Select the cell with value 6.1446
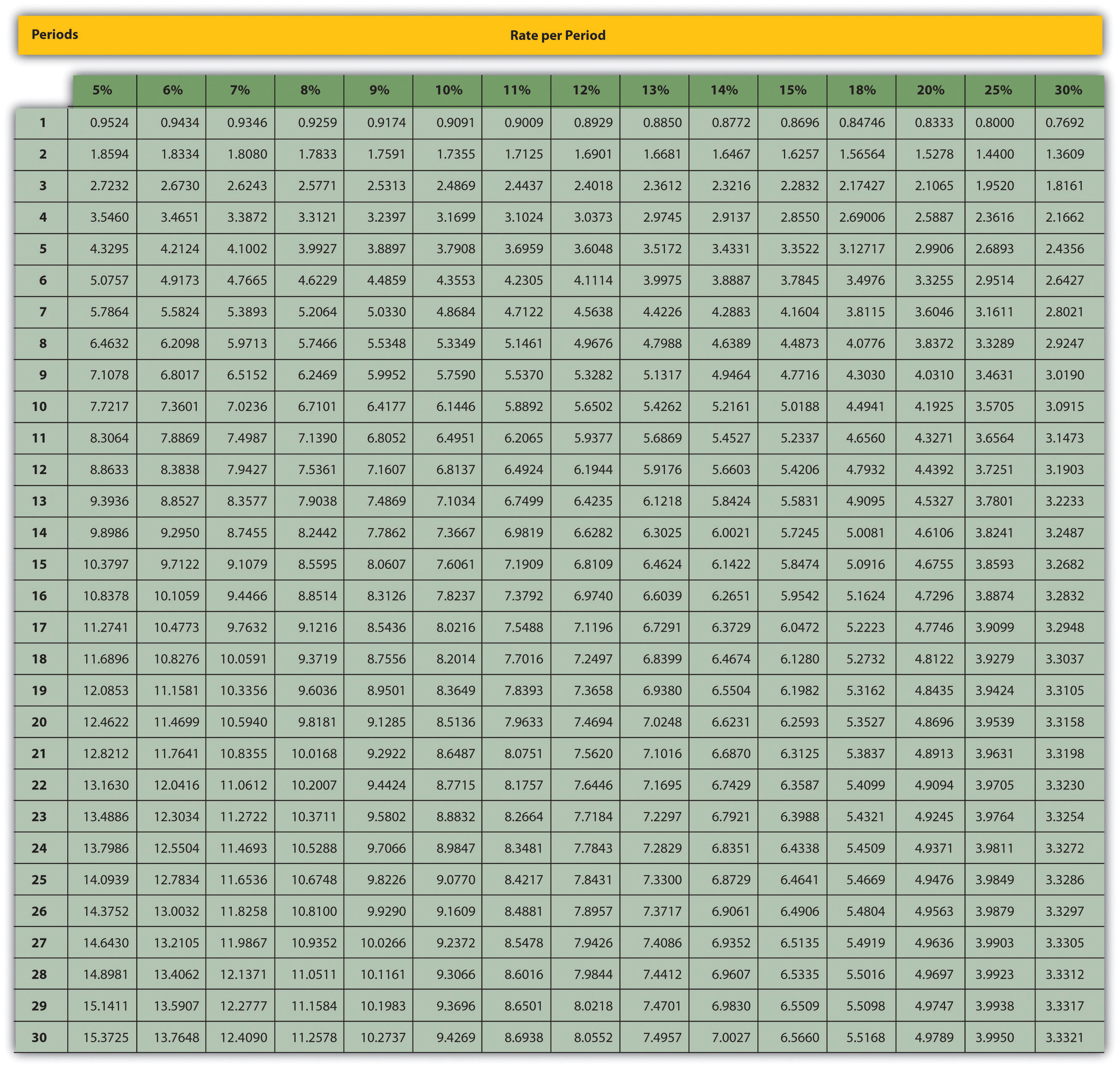This screenshot has width=1120, height=1068. pos(455,406)
